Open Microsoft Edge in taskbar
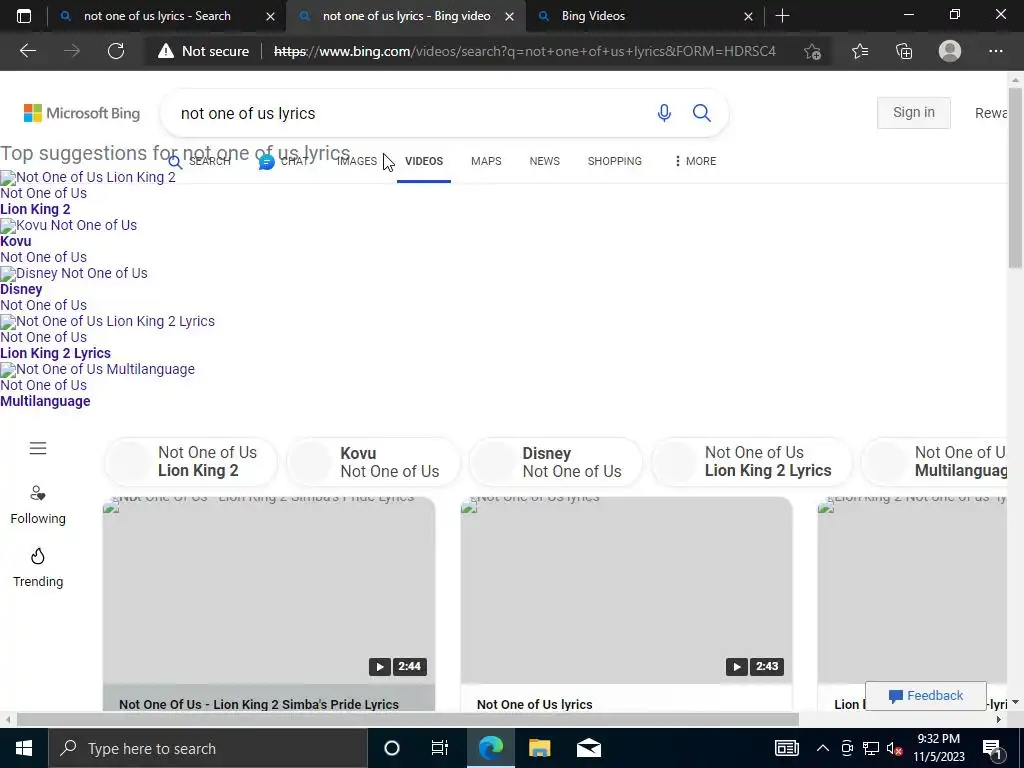The width and height of the screenshot is (1024, 768). pos(490,748)
